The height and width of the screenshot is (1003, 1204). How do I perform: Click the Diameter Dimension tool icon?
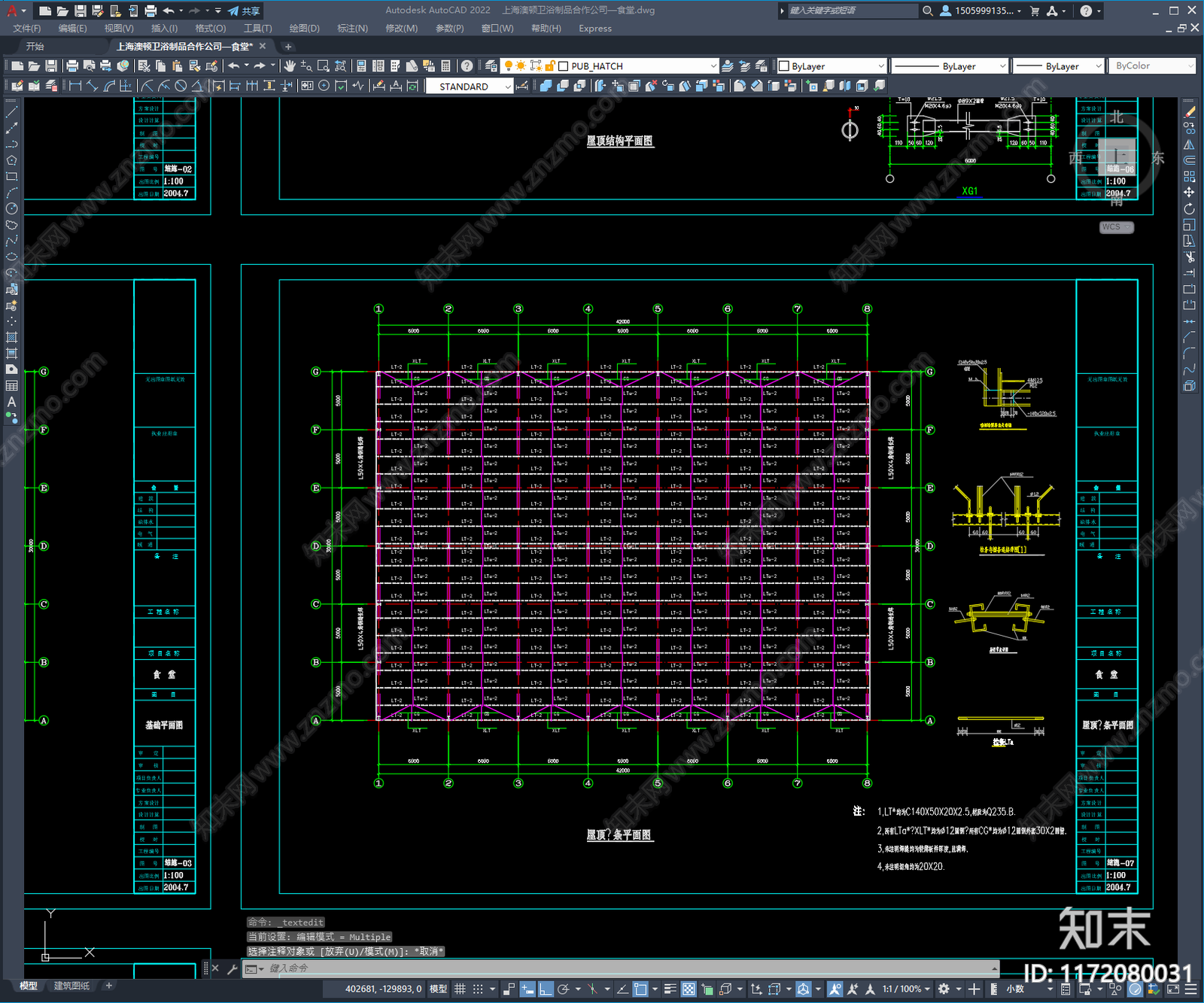(x=181, y=86)
